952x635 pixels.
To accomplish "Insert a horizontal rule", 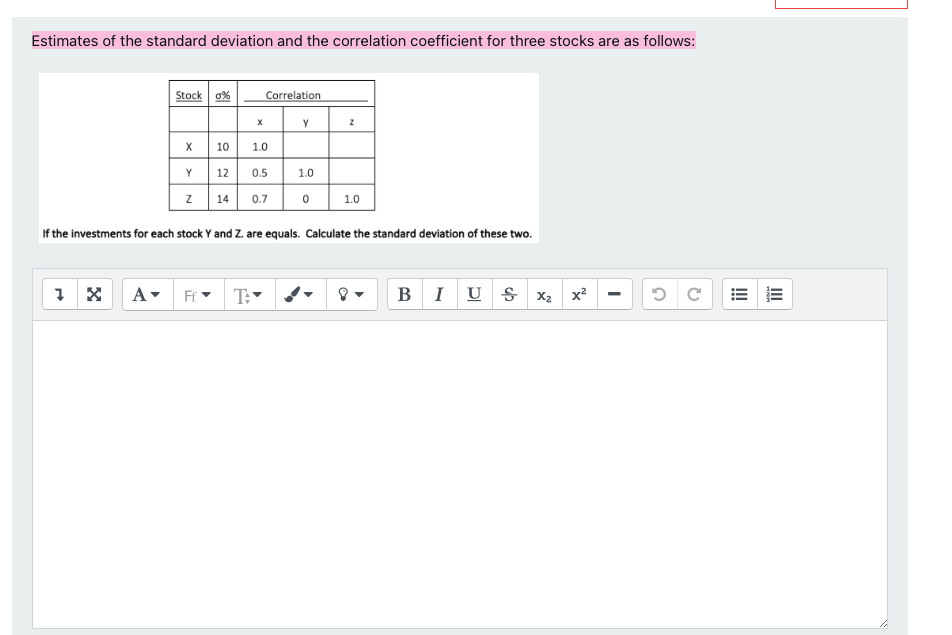I will [x=614, y=294].
